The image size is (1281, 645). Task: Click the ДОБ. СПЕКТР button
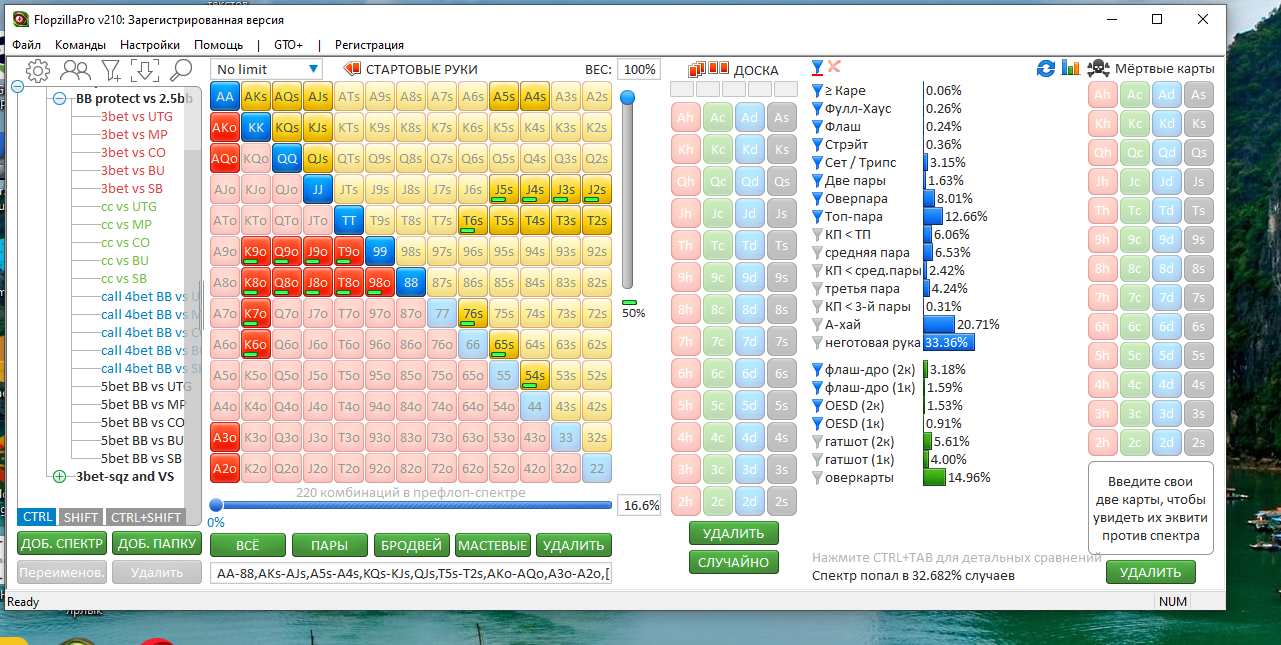click(x=61, y=544)
